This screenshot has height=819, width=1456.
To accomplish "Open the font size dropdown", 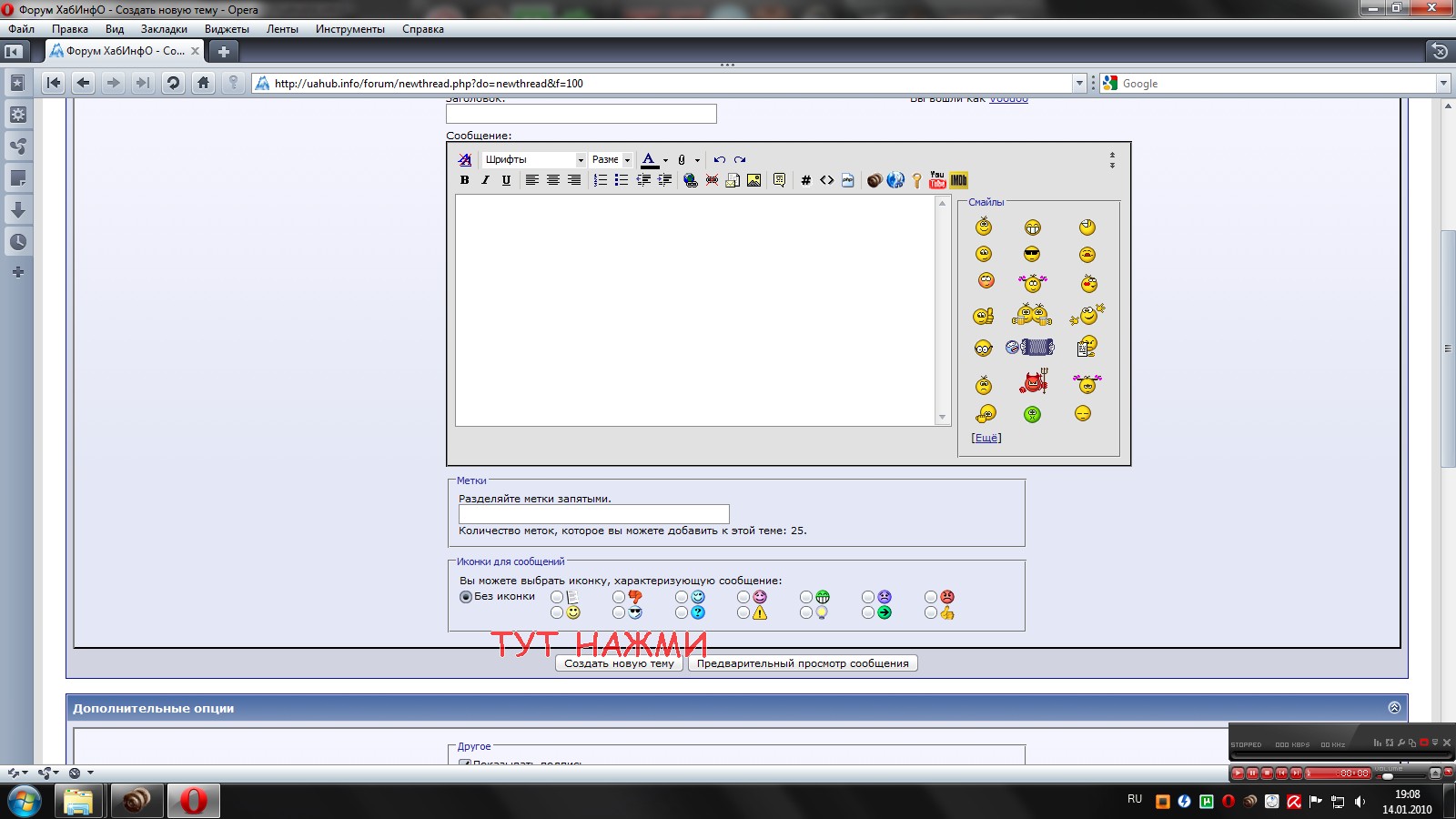I will 611,159.
